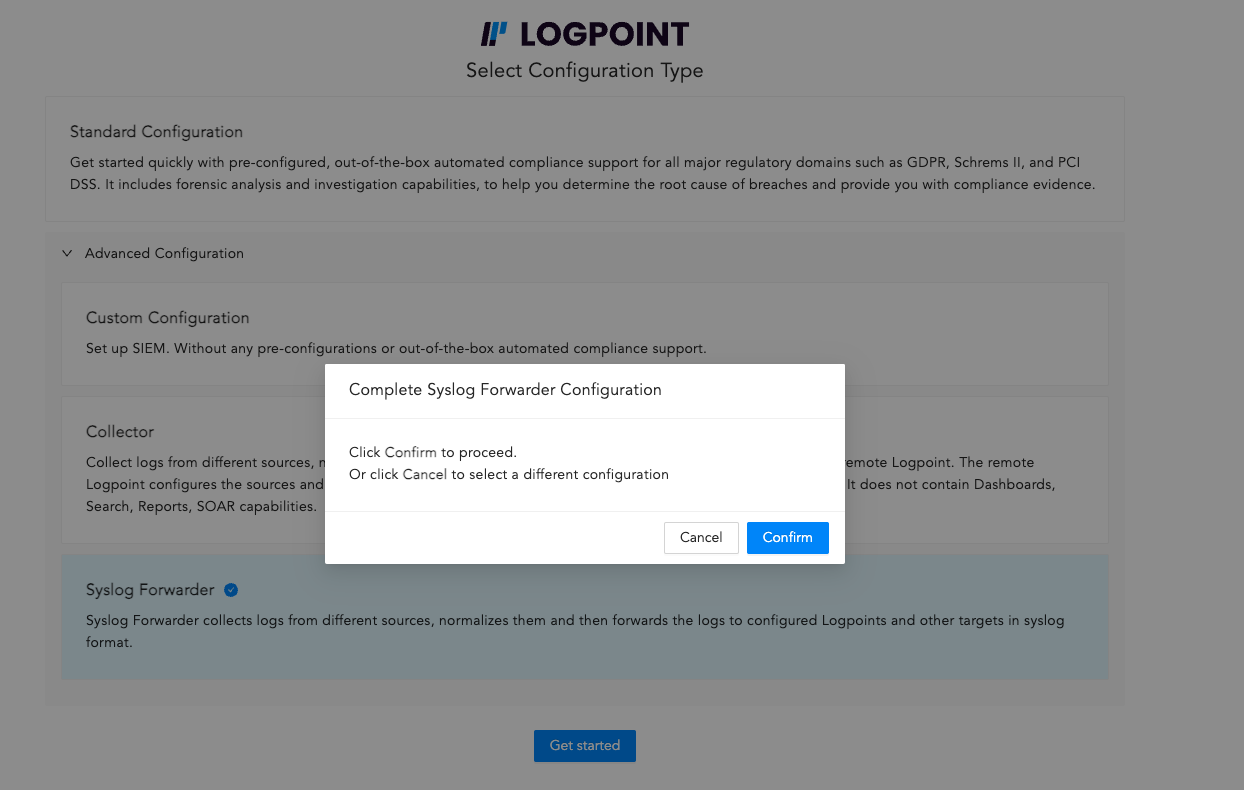Click the Complete Syslog Forwarder Configuration title
This screenshot has height=790, width=1244.
505,390
